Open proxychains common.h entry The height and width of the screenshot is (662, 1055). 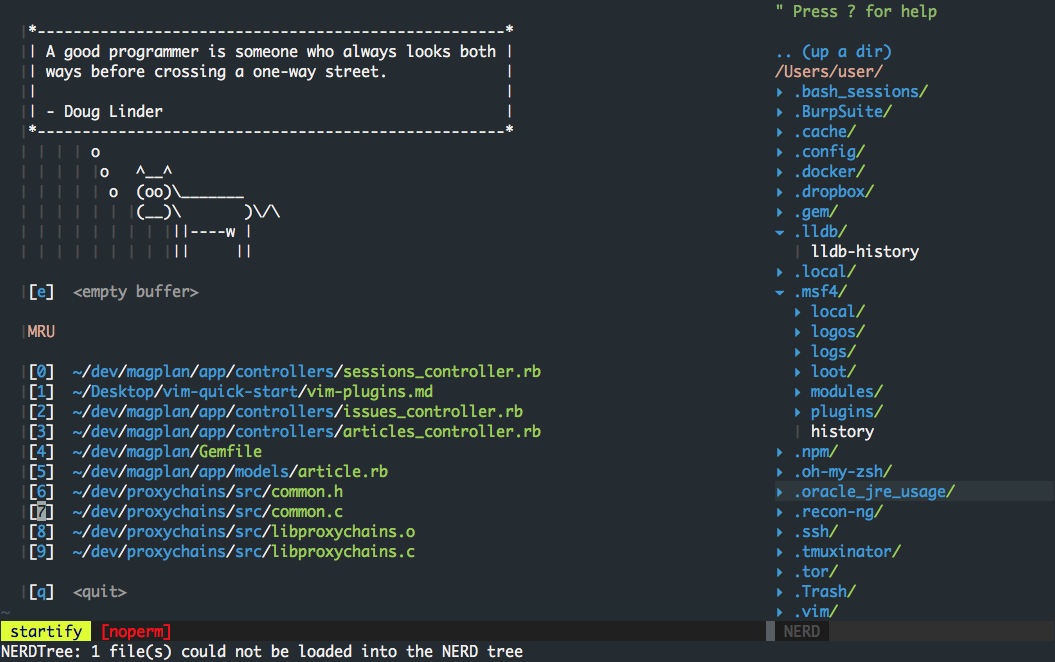(208, 492)
